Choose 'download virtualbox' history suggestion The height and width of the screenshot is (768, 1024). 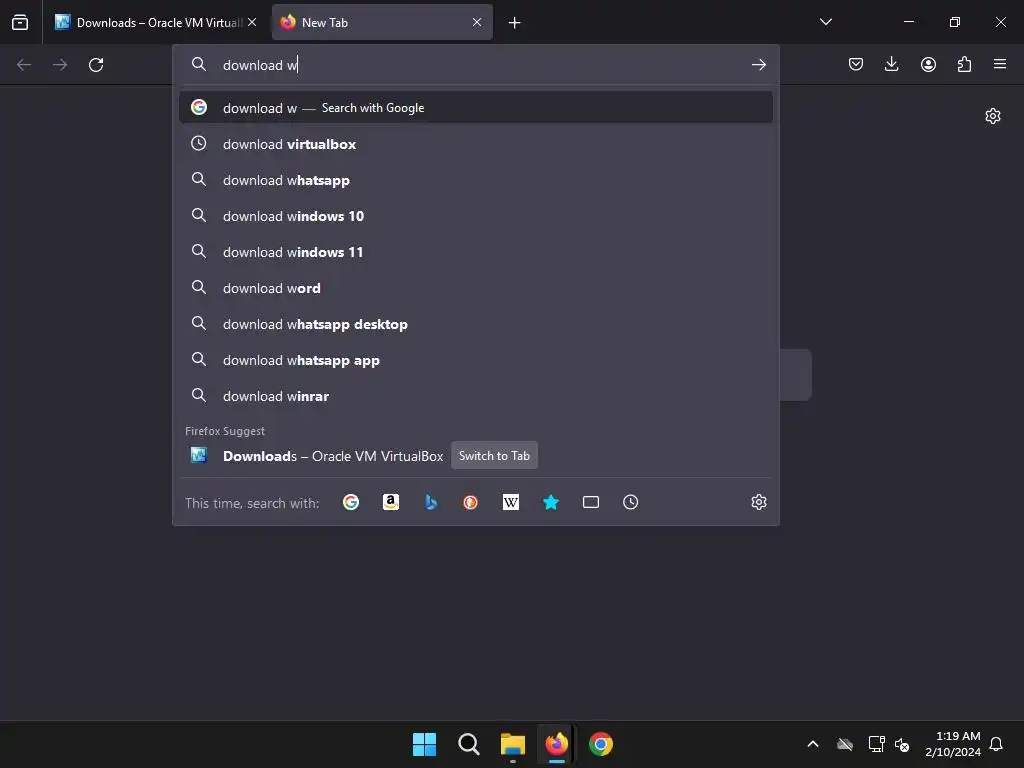point(475,144)
